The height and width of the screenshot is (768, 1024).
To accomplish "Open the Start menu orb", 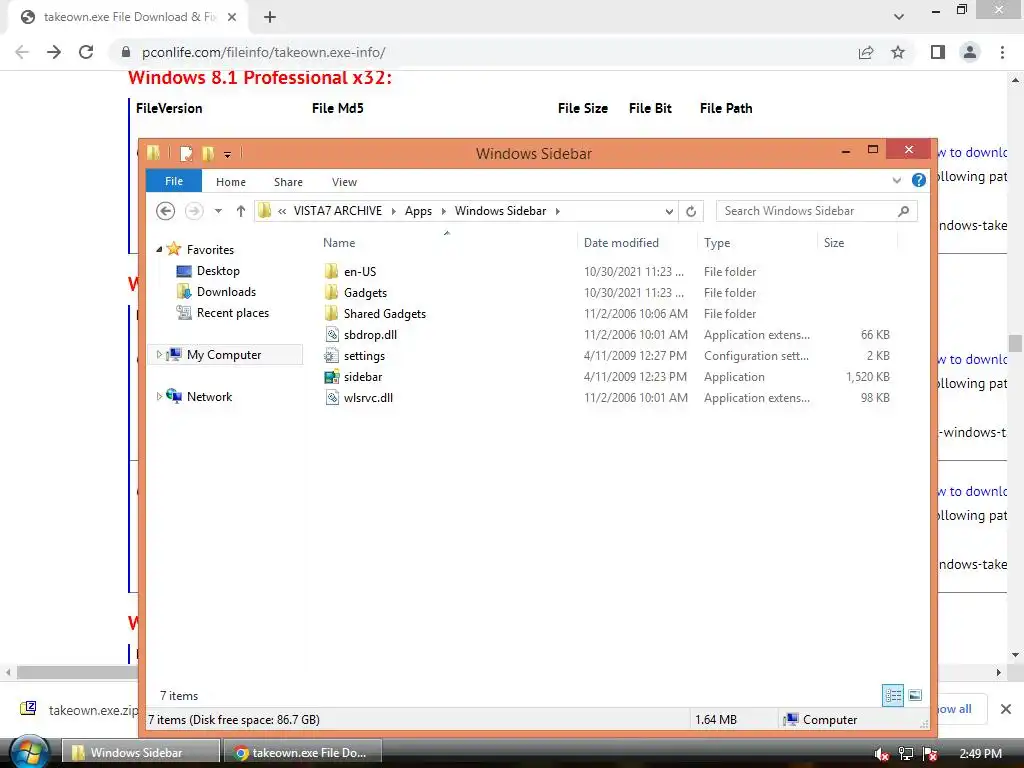I will tap(29, 752).
